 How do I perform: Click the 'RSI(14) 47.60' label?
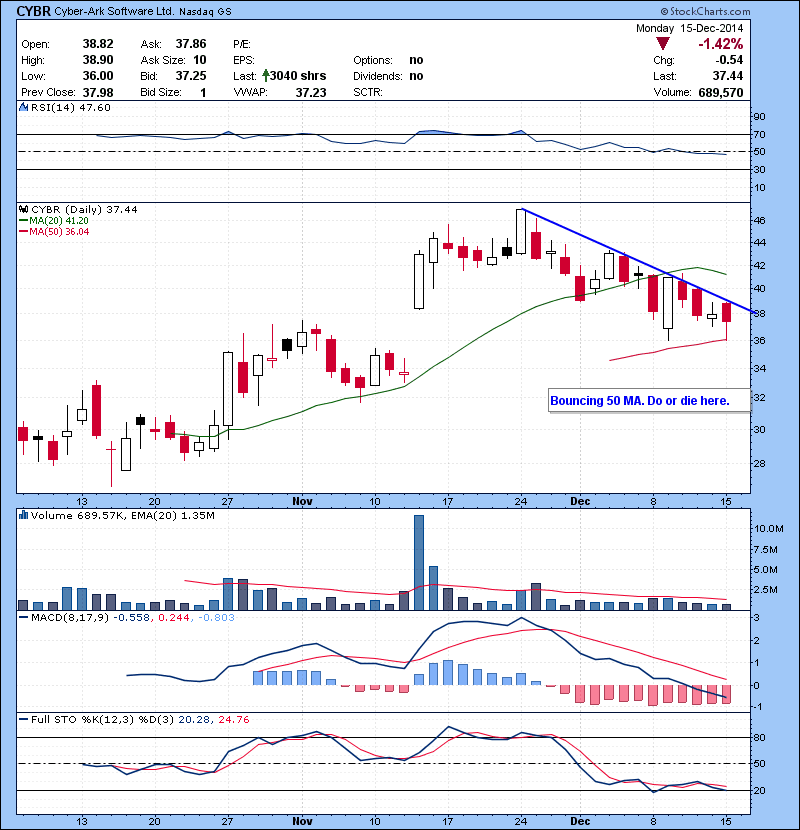(71, 107)
